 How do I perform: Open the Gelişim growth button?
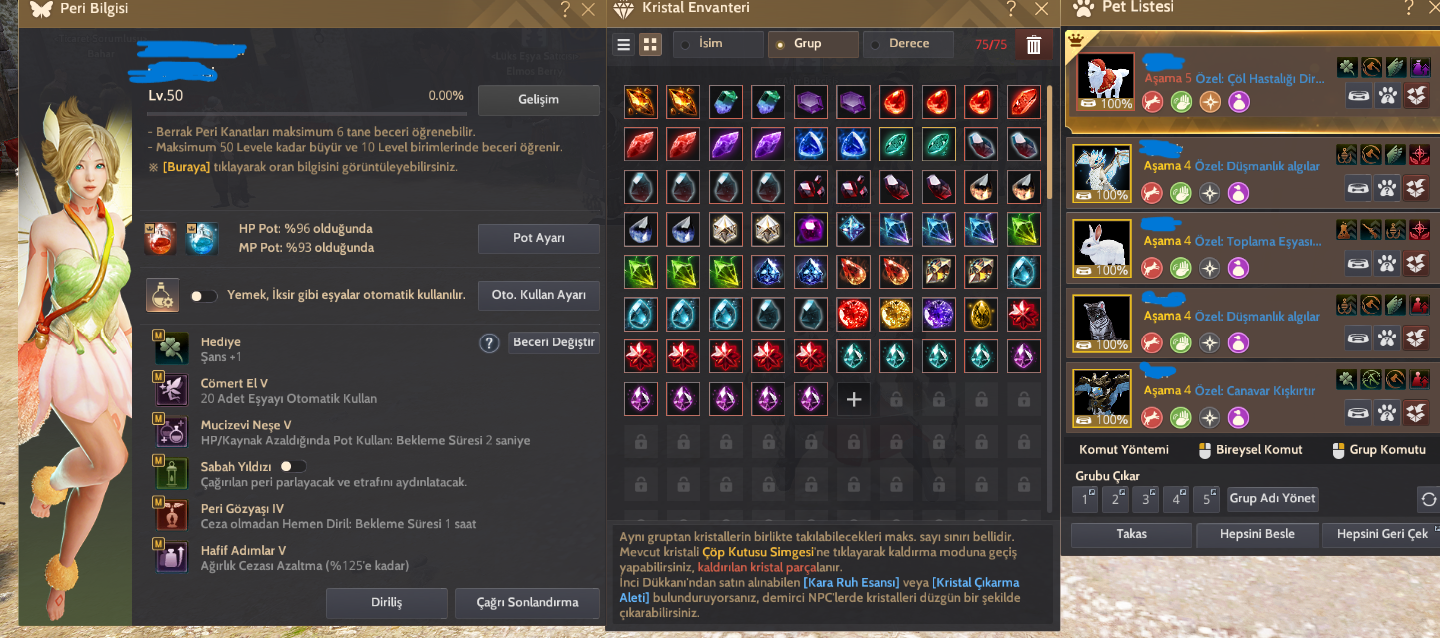(x=538, y=100)
